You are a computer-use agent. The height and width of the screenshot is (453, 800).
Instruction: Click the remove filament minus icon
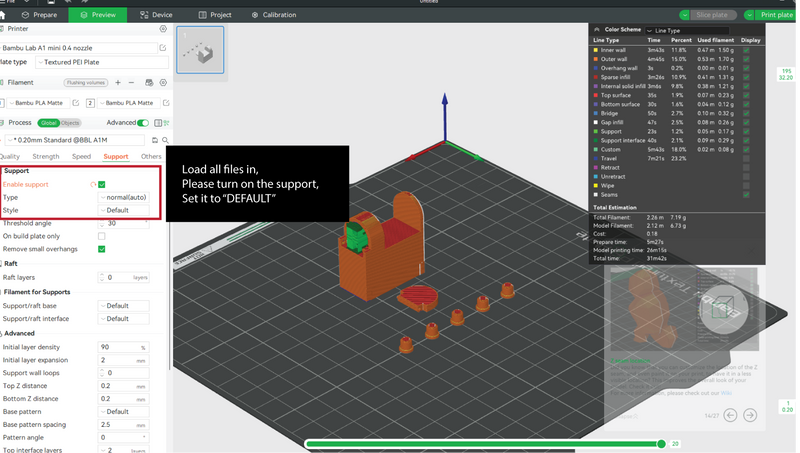(131, 82)
